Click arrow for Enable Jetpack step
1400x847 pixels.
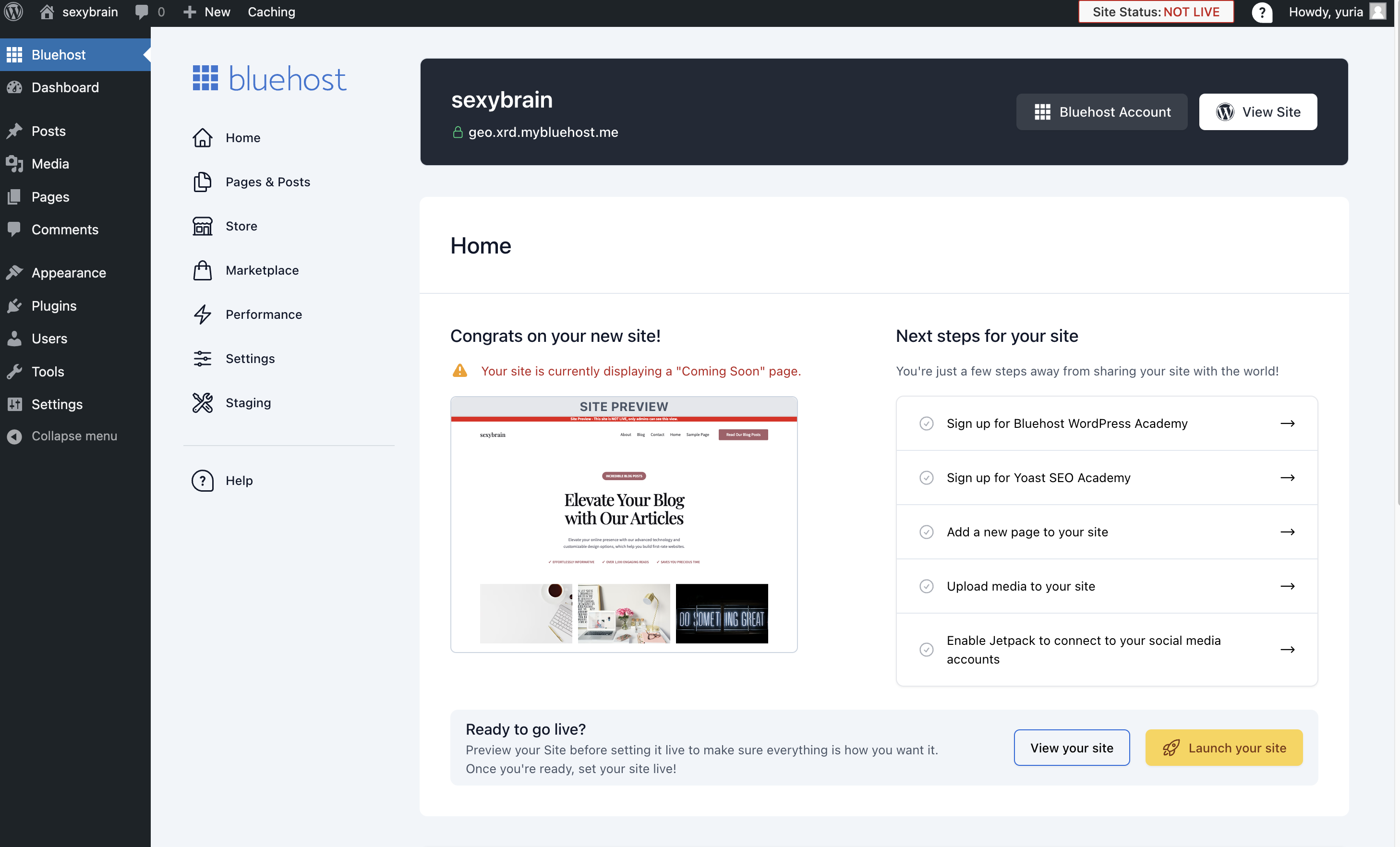[1288, 649]
